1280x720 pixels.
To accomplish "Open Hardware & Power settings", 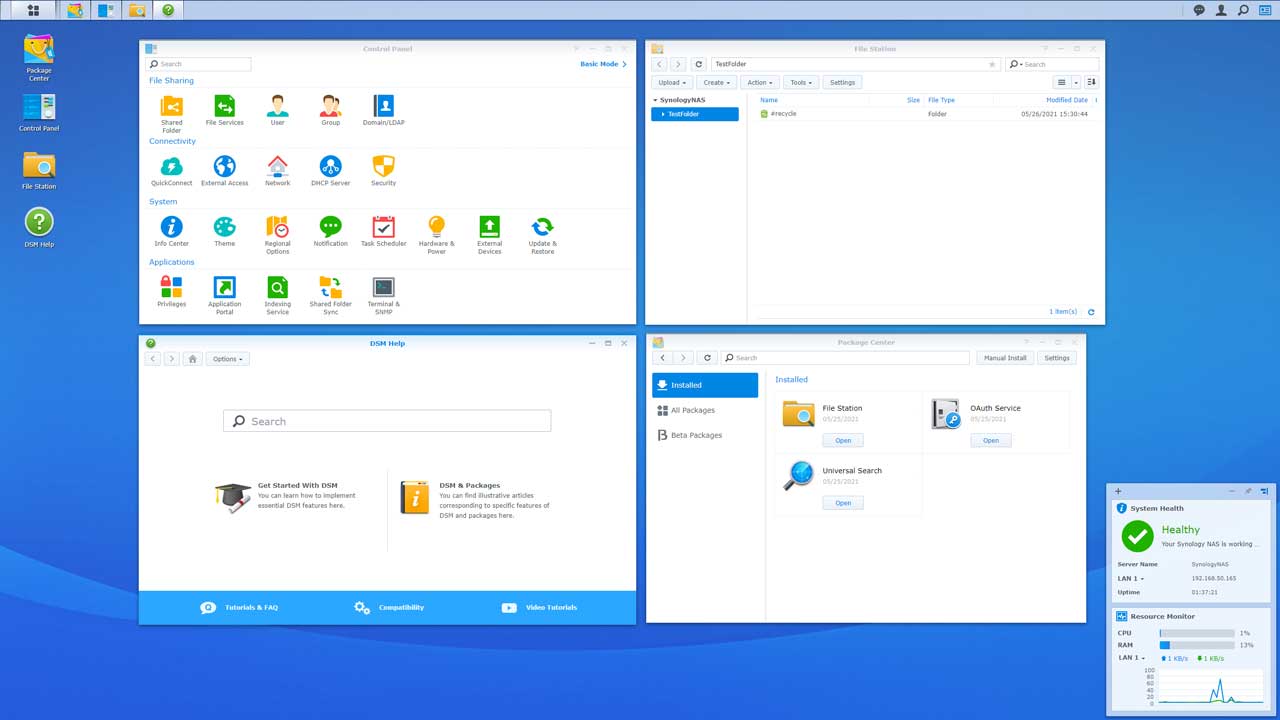I will (437, 235).
